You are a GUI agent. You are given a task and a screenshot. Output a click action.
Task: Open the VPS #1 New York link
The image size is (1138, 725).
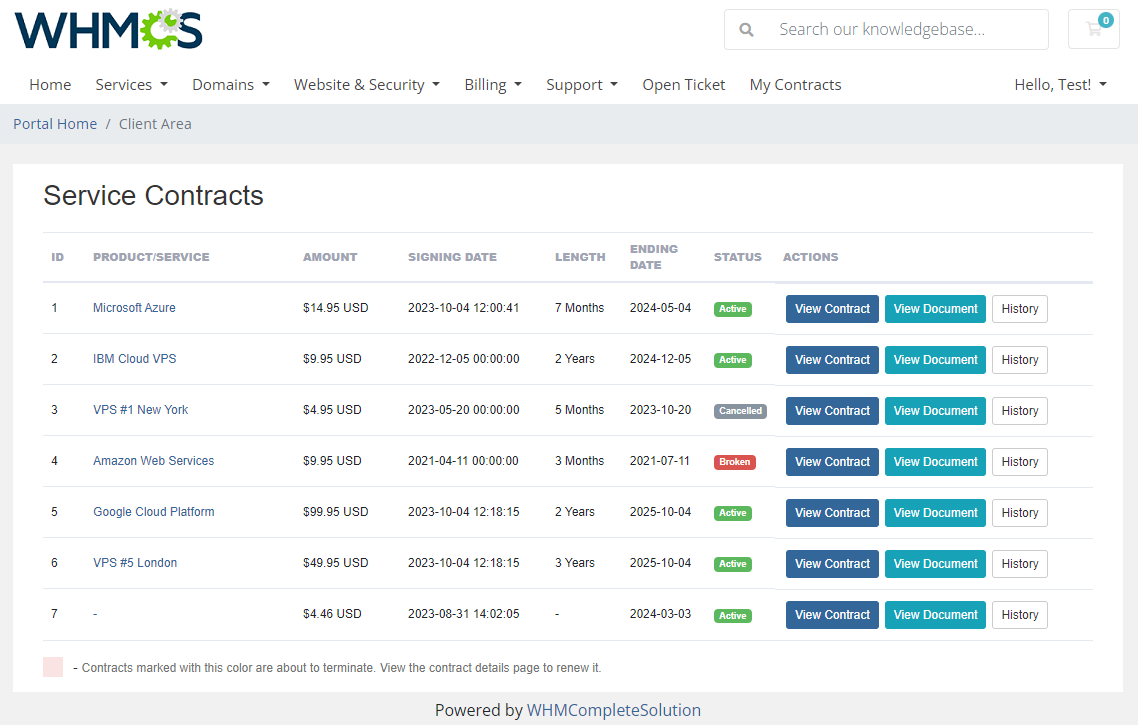pos(140,410)
